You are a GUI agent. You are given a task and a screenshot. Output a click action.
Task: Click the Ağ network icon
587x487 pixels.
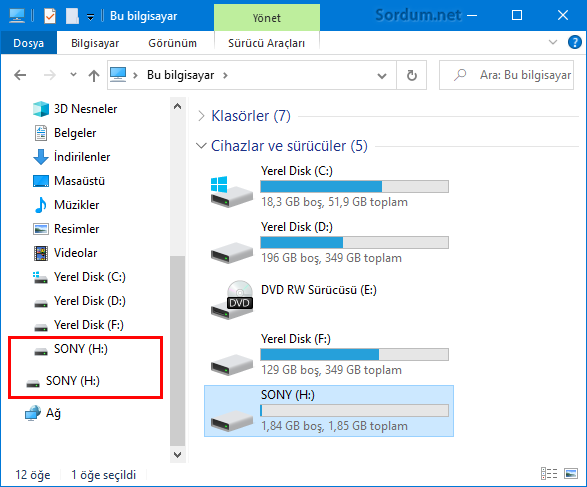coord(33,413)
